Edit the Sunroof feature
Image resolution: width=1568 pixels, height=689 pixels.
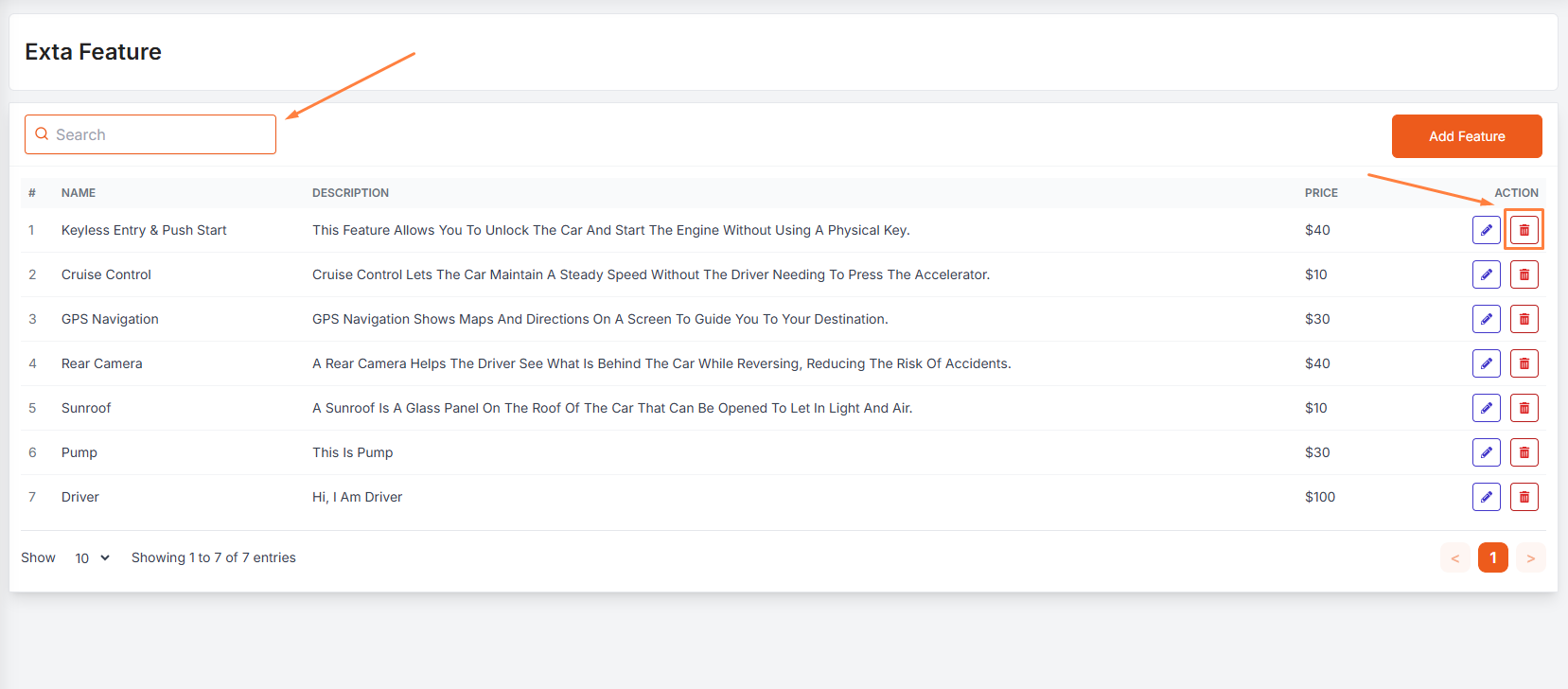click(1486, 408)
